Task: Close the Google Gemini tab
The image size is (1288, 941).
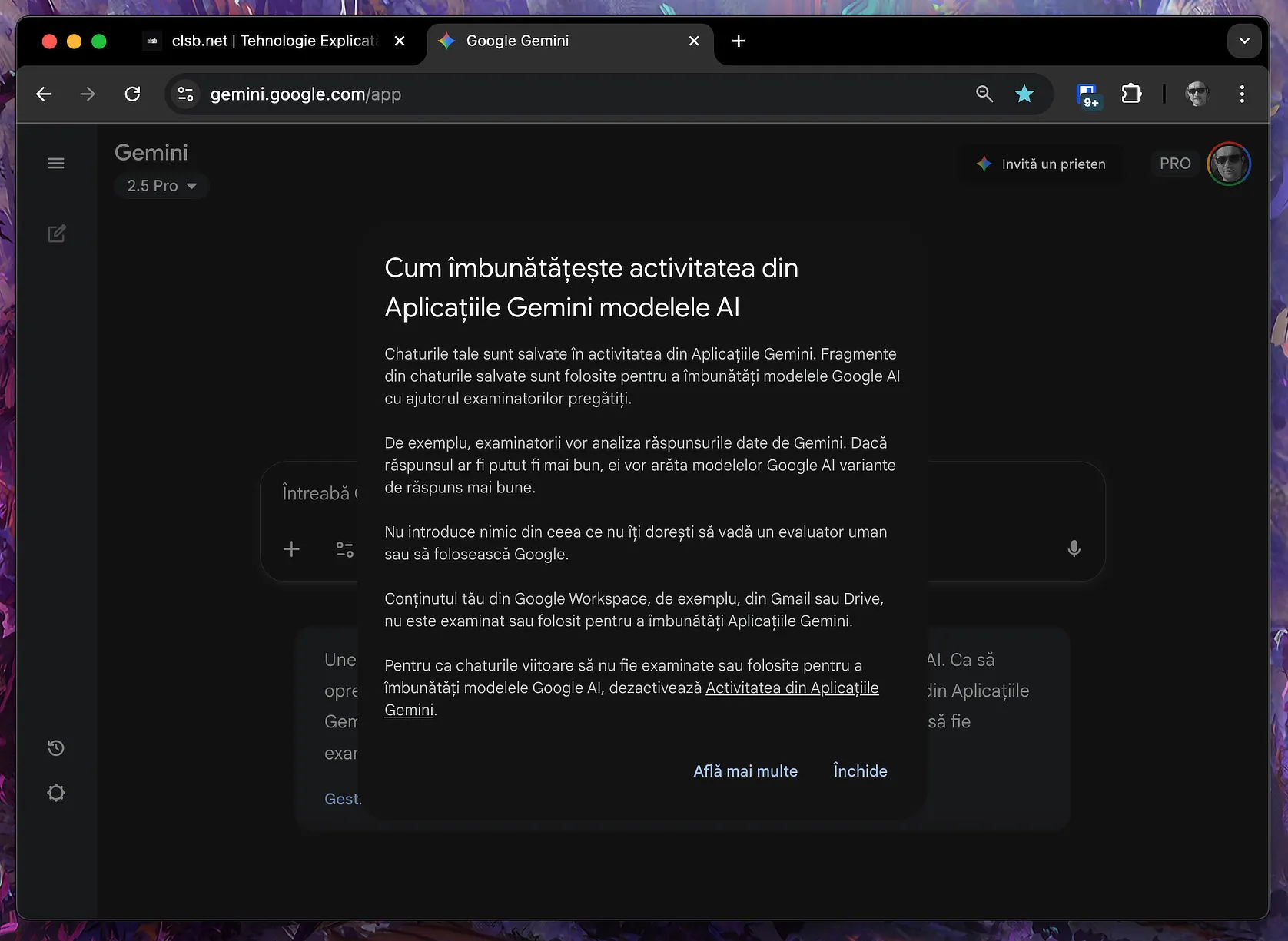Action: [x=694, y=41]
